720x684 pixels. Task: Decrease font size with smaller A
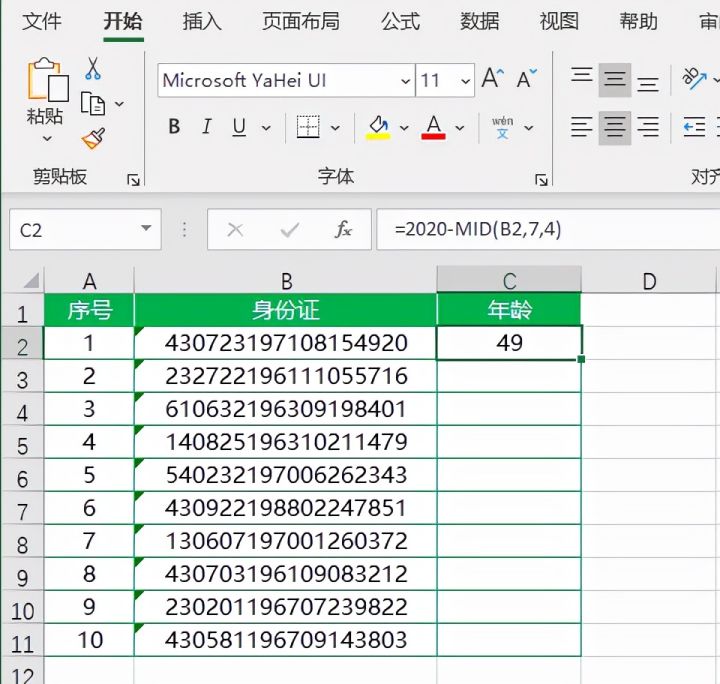point(526,78)
